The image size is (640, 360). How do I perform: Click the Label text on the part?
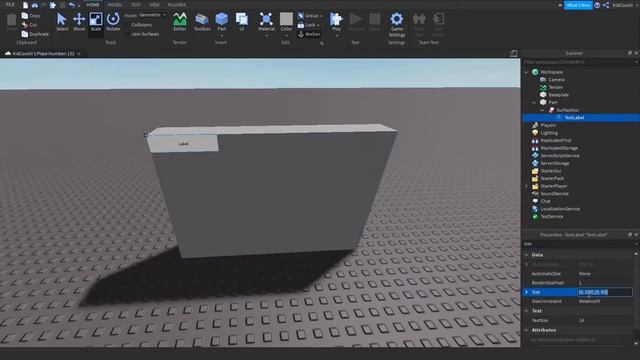pyautogui.click(x=183, y=144)
